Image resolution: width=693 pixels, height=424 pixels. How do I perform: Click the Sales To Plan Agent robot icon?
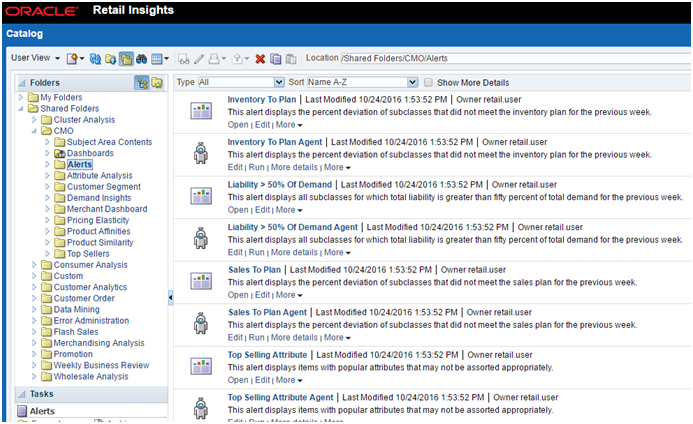201,323
